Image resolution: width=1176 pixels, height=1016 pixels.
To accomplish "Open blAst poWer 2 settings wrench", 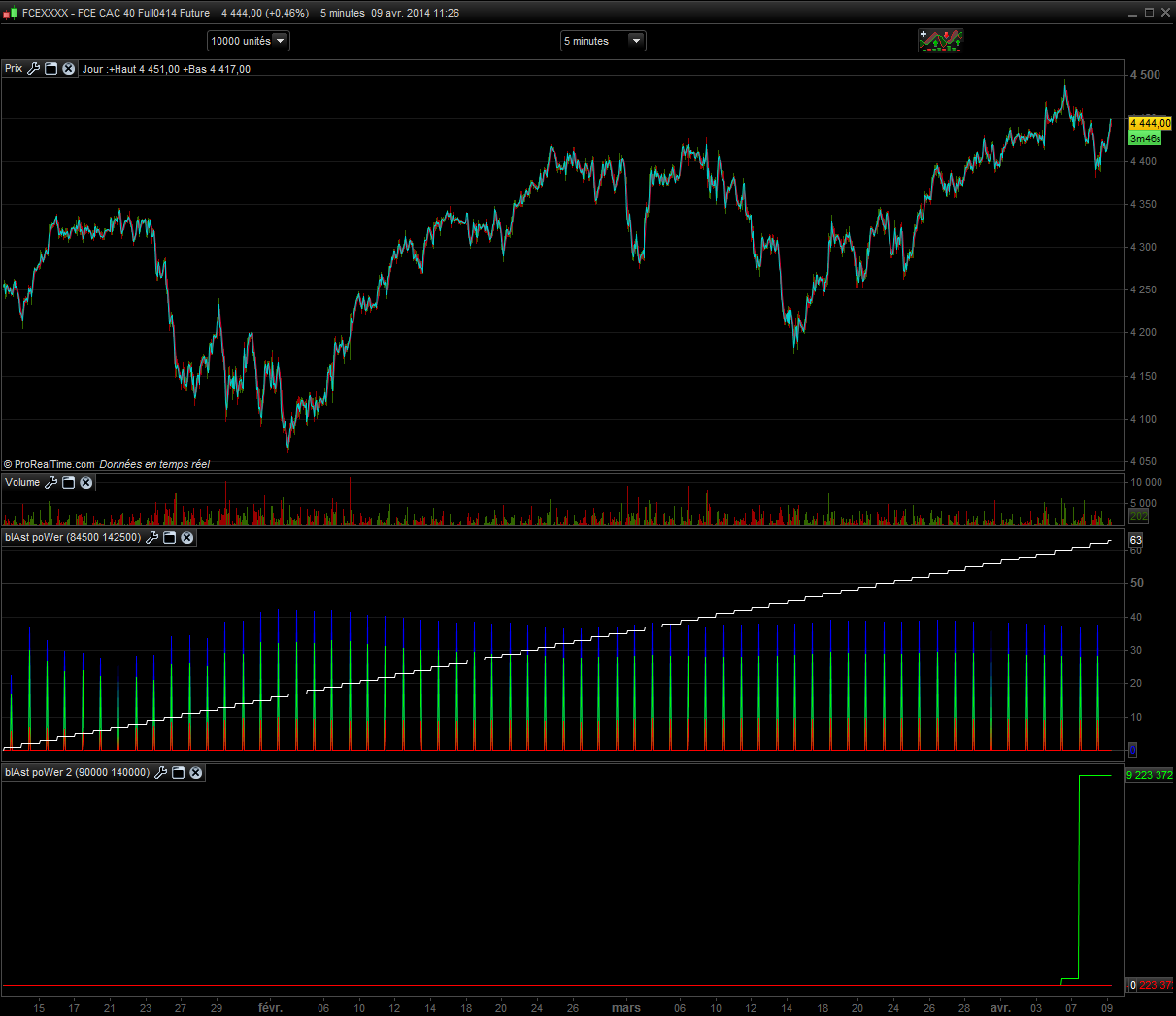I will [x=161, y=772].
